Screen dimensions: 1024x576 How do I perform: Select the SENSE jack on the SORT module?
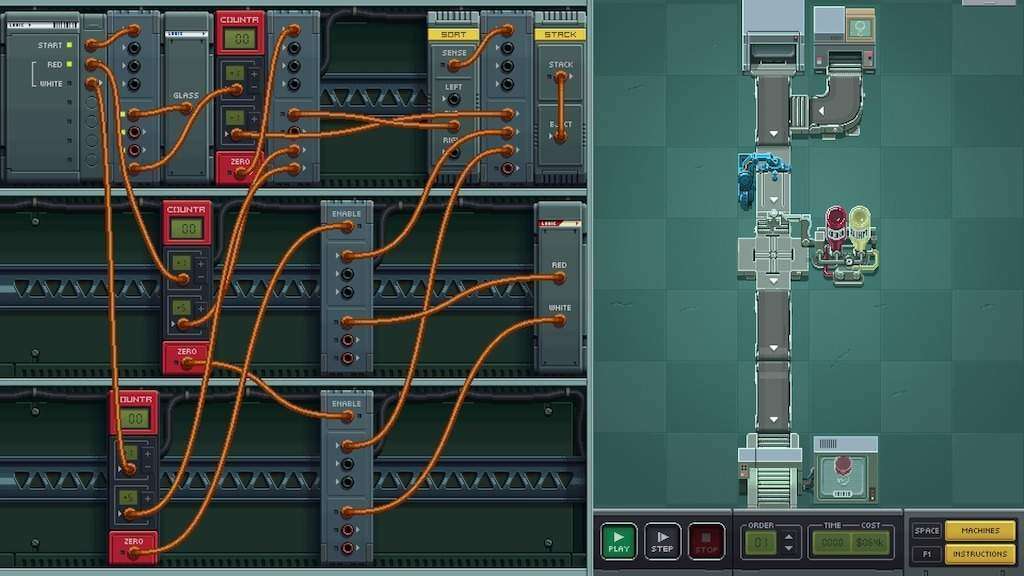click(454, 65)
